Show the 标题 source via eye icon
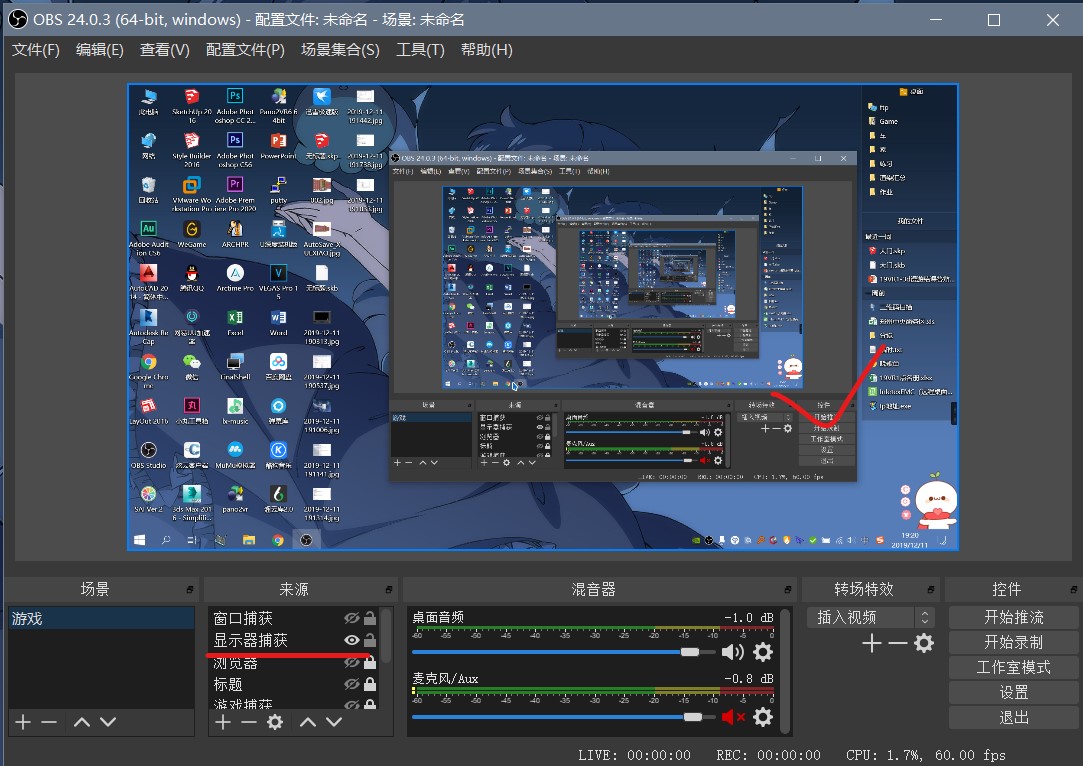This screenshot has width=1083, height=766. (352, 684)
